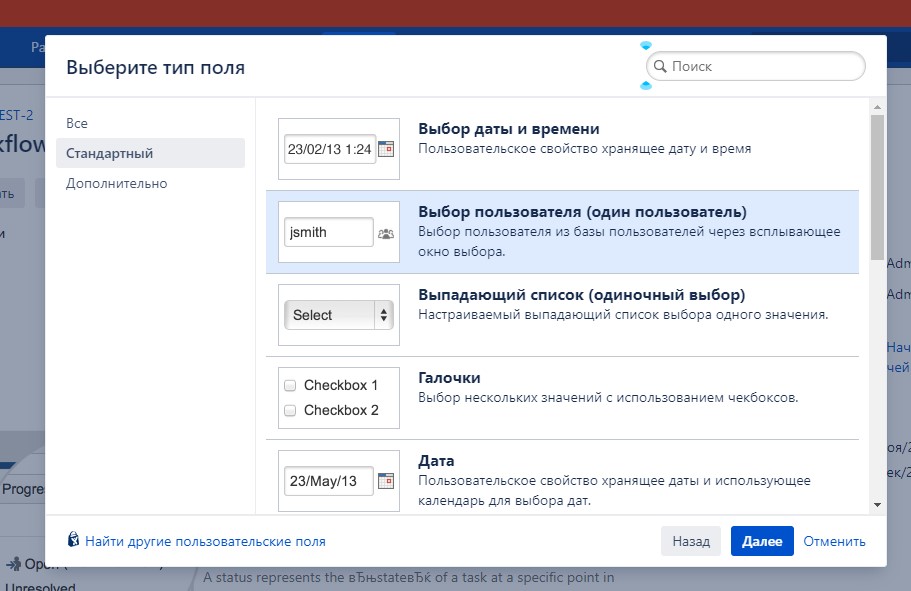Continue with the Далее button

(x=762, y=541)
